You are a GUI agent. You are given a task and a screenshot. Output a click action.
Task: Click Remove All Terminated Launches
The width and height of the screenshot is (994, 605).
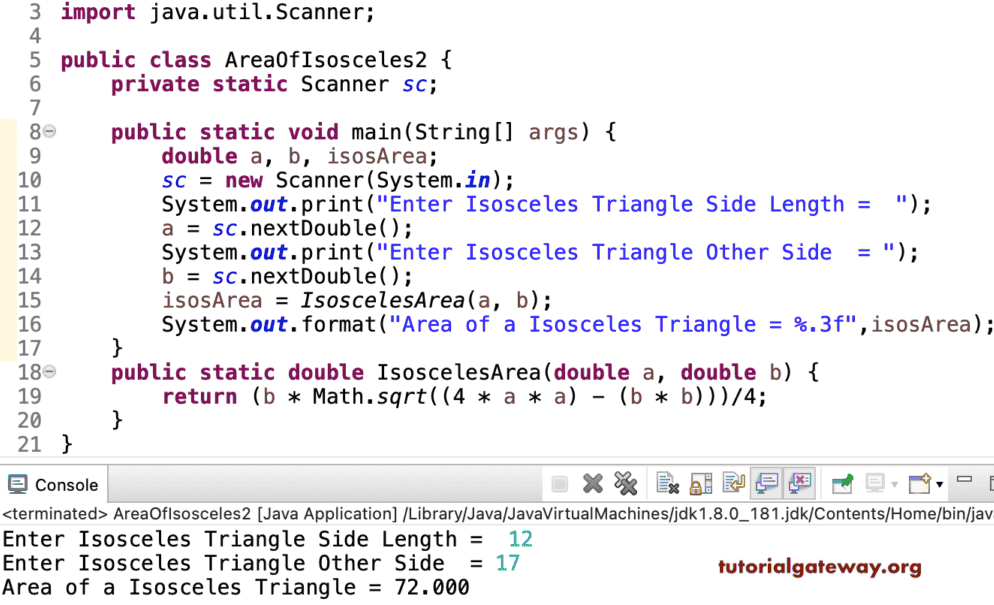(x=627, y=483)
